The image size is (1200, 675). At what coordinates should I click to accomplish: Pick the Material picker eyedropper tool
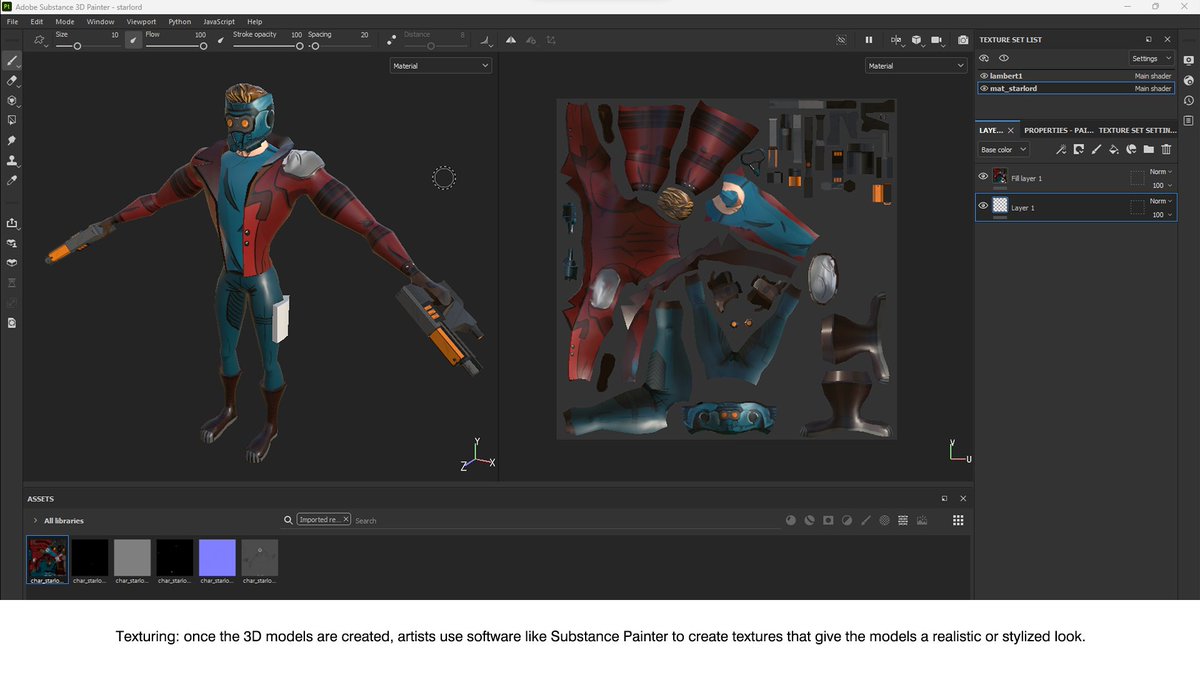[12, 181]
